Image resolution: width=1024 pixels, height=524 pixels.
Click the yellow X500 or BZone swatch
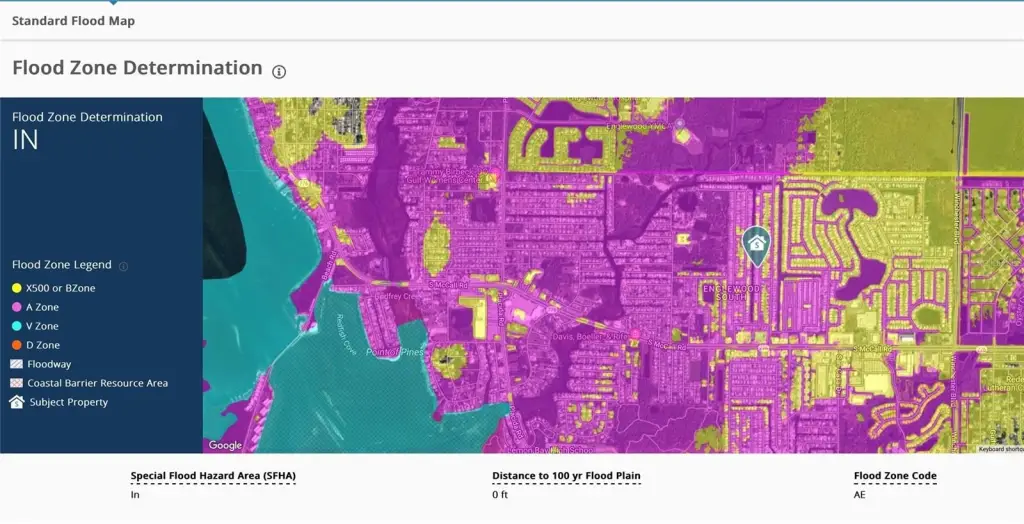point(17,288)
